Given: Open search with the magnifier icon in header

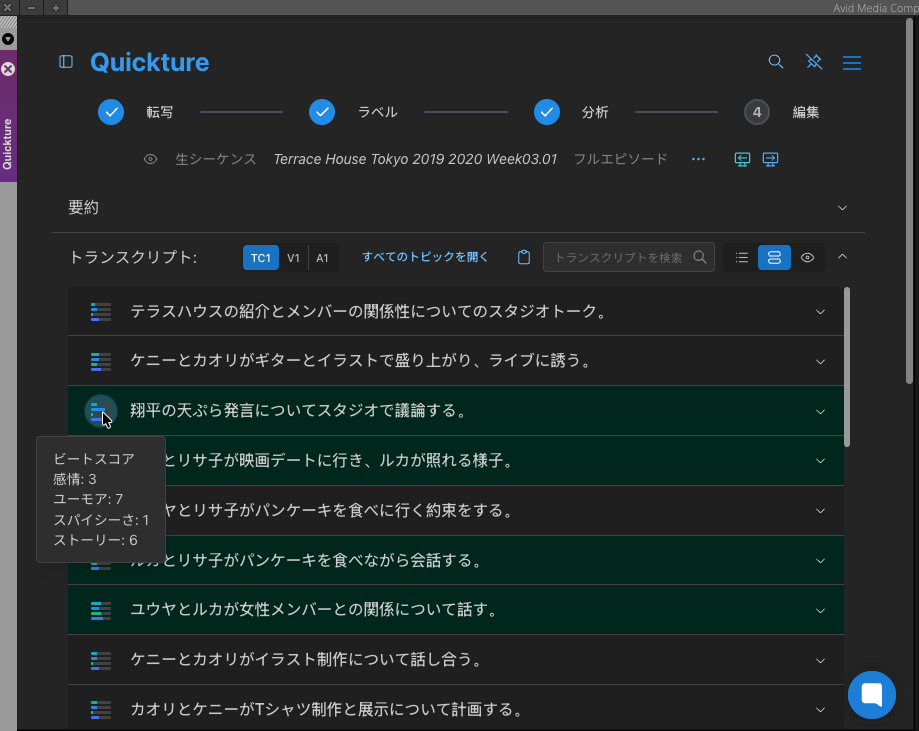Looking at the screenshot, I should tap(775, 62).
